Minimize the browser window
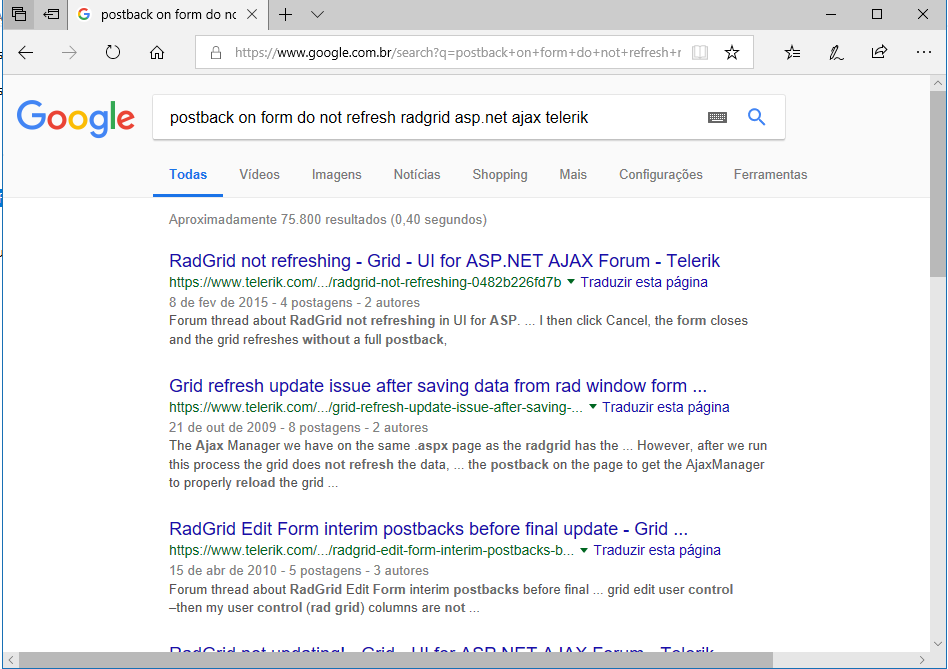 pyautogui.click(x=831, y=15)
